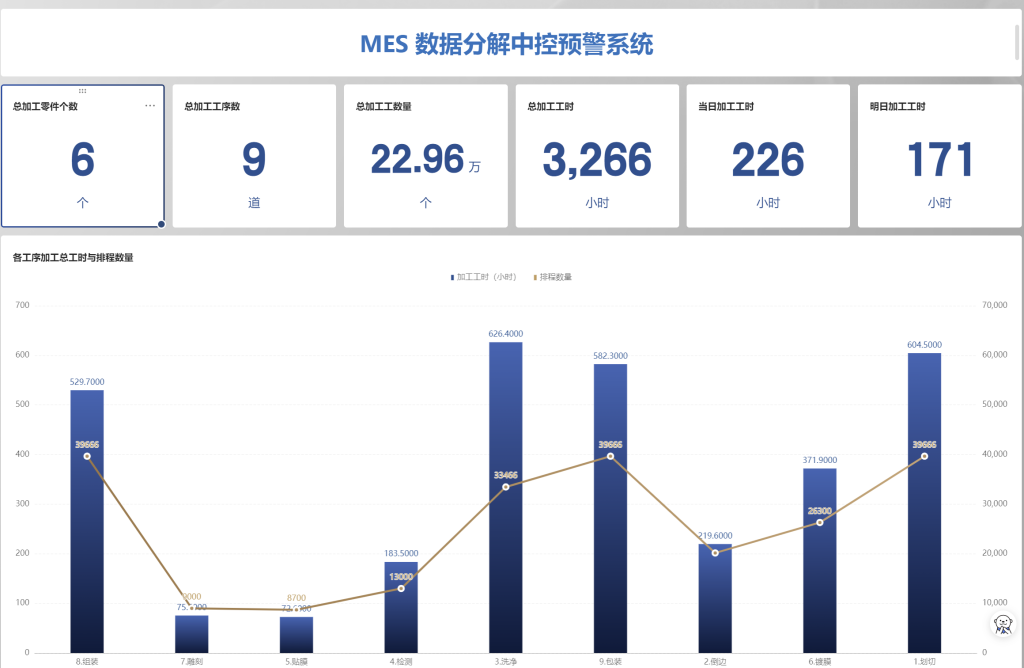The height and width of the screenshot is (668, 1024).
Task: Click the 700 left axis value
Action: pos(22,305)
